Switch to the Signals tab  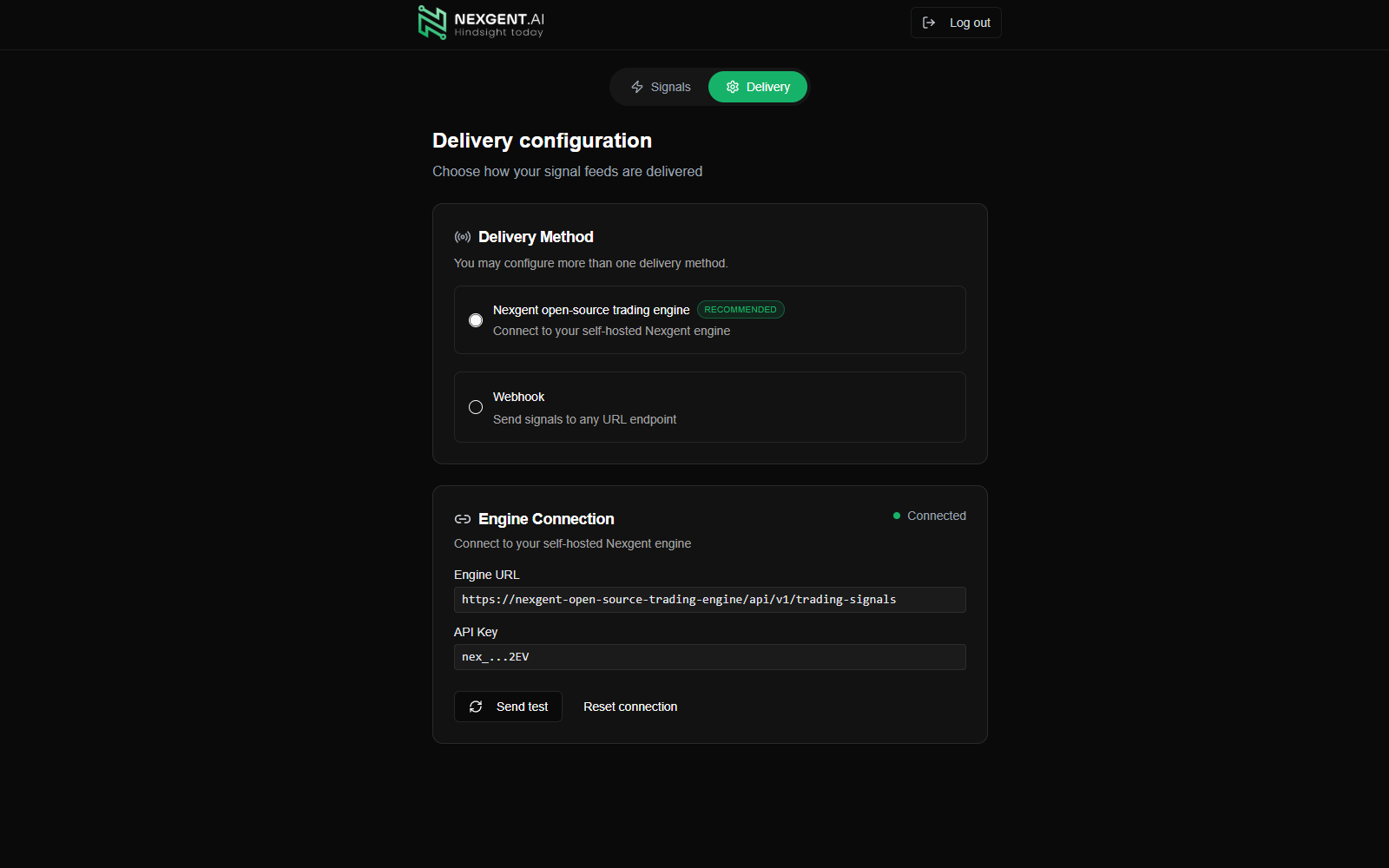[661, 87]
